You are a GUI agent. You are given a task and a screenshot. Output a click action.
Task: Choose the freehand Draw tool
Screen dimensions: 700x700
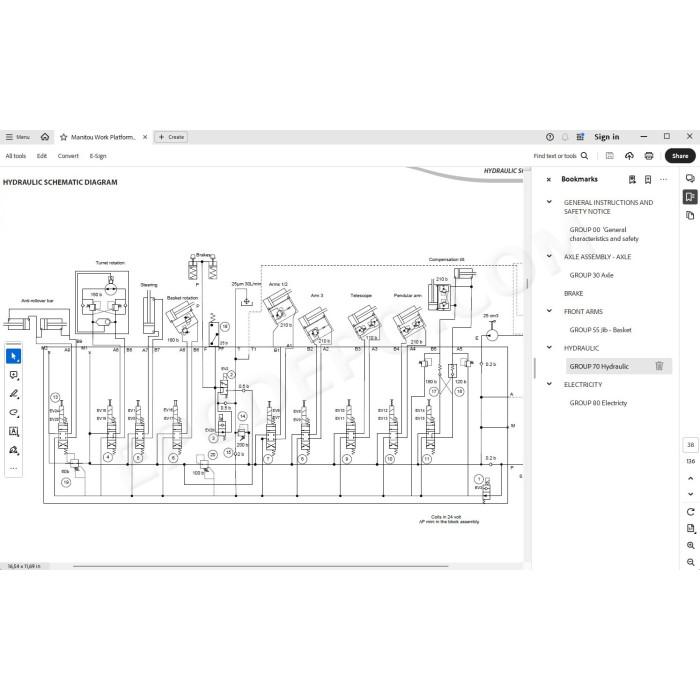pyautogui.click(x=13, y=412)
